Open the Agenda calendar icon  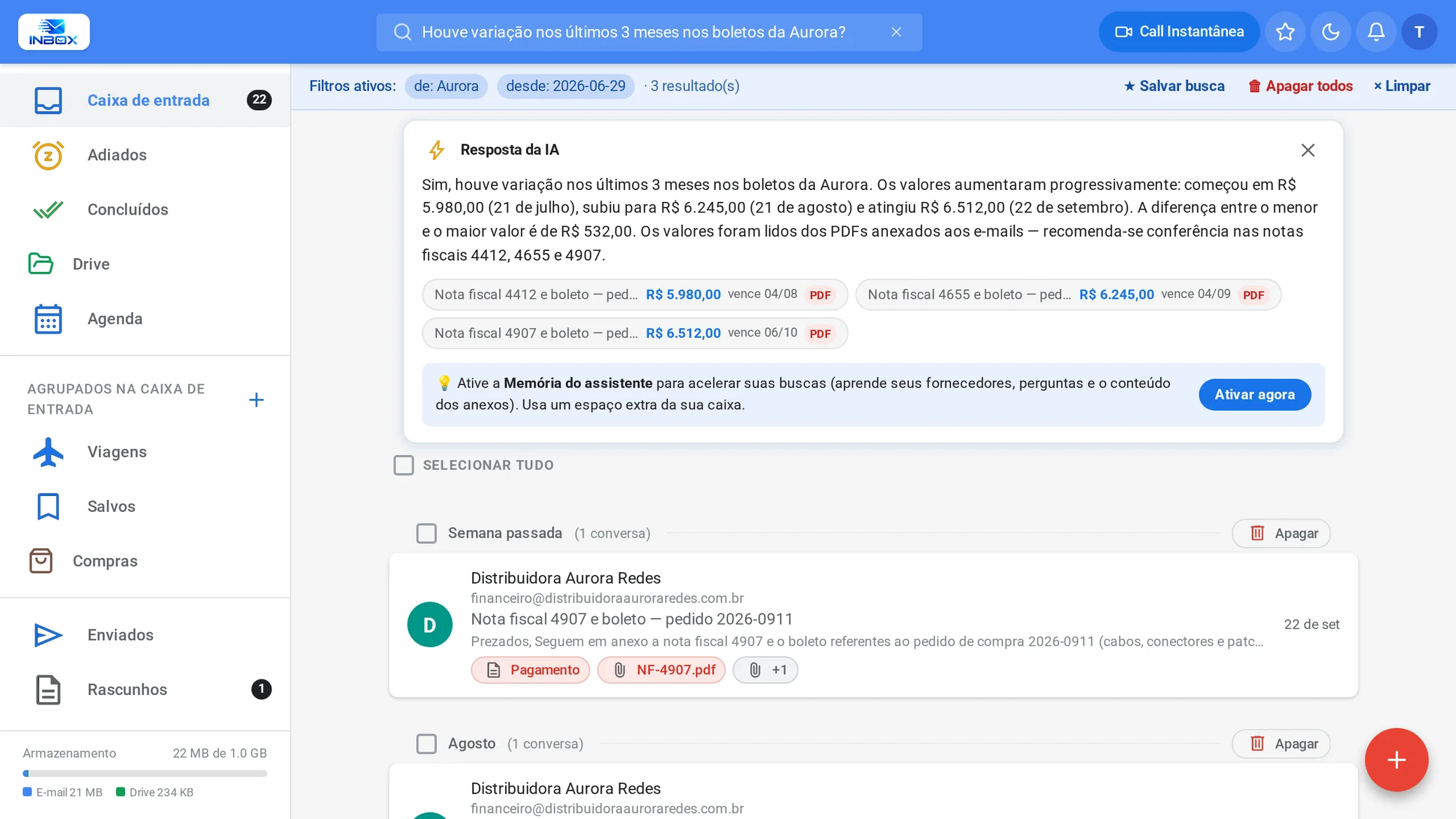48,319
